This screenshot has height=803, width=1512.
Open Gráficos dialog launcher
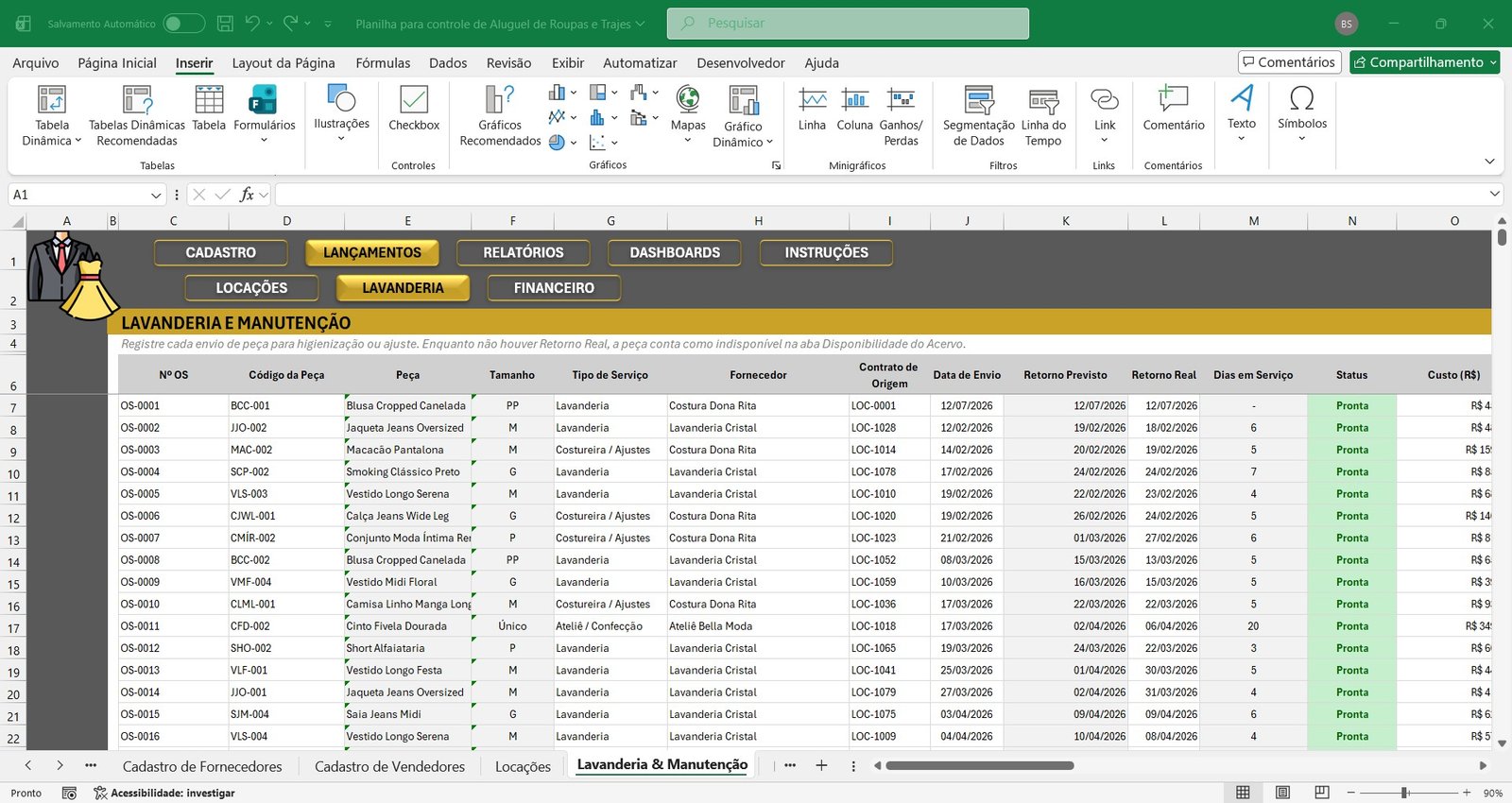[776, 165]
